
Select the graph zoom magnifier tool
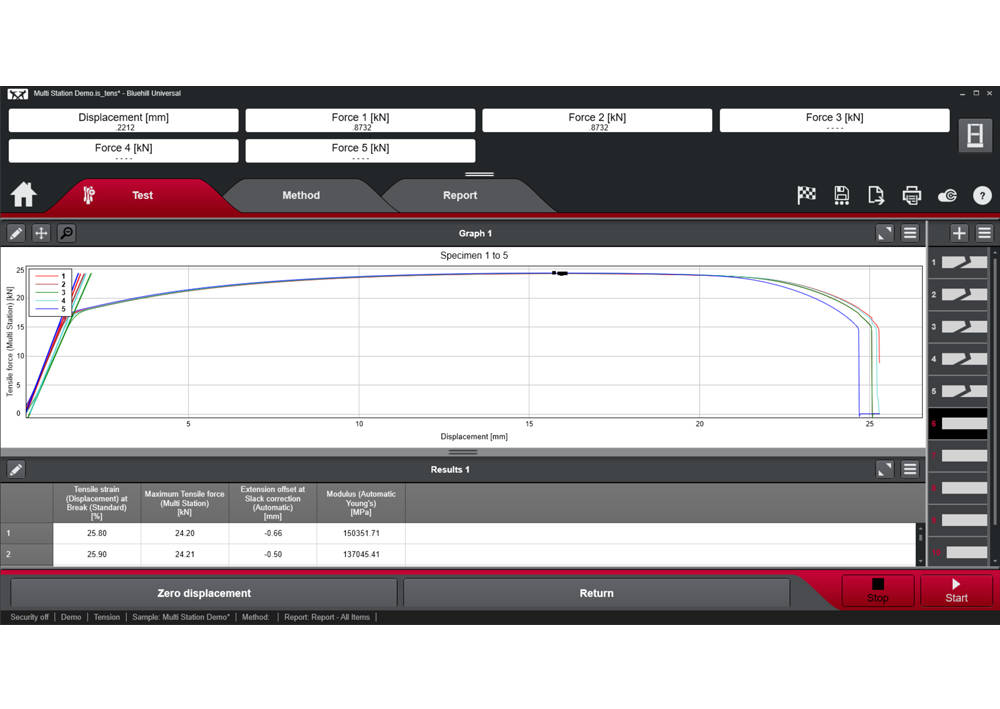click(66, 233)
